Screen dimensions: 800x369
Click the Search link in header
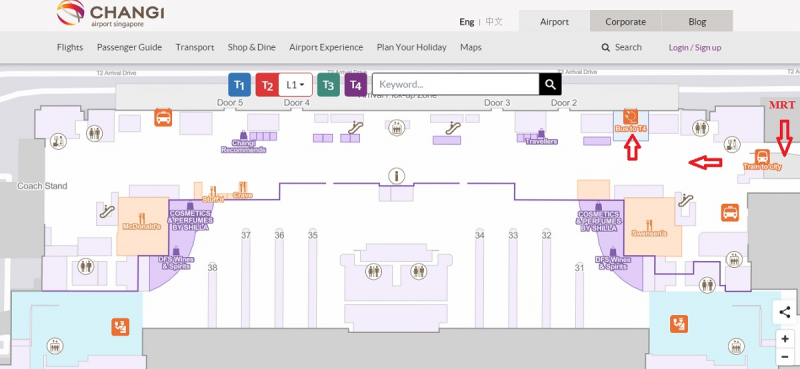point(621,47)
